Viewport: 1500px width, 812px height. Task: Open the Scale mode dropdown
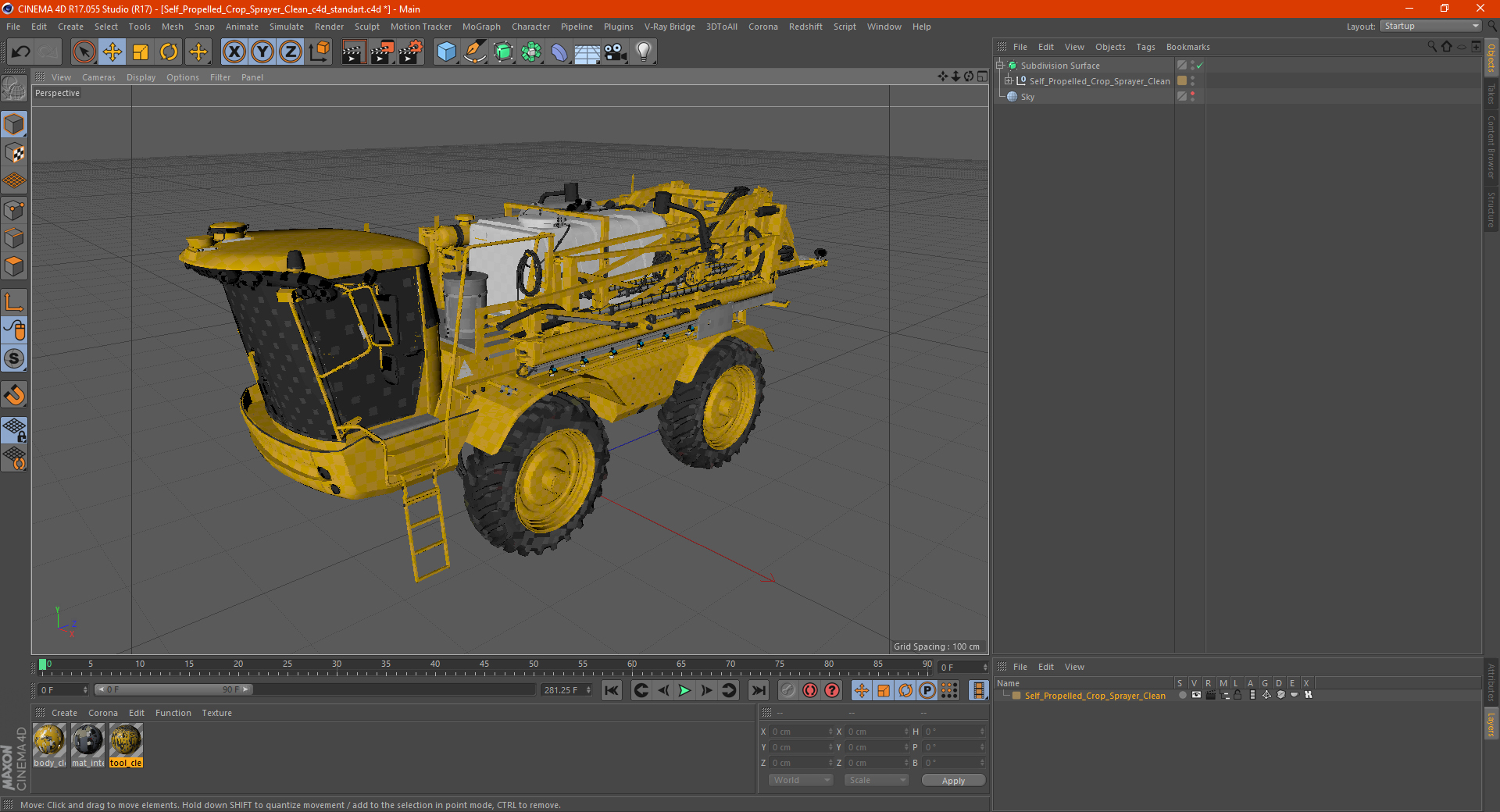pyautogui.click(x=877, y=780)
